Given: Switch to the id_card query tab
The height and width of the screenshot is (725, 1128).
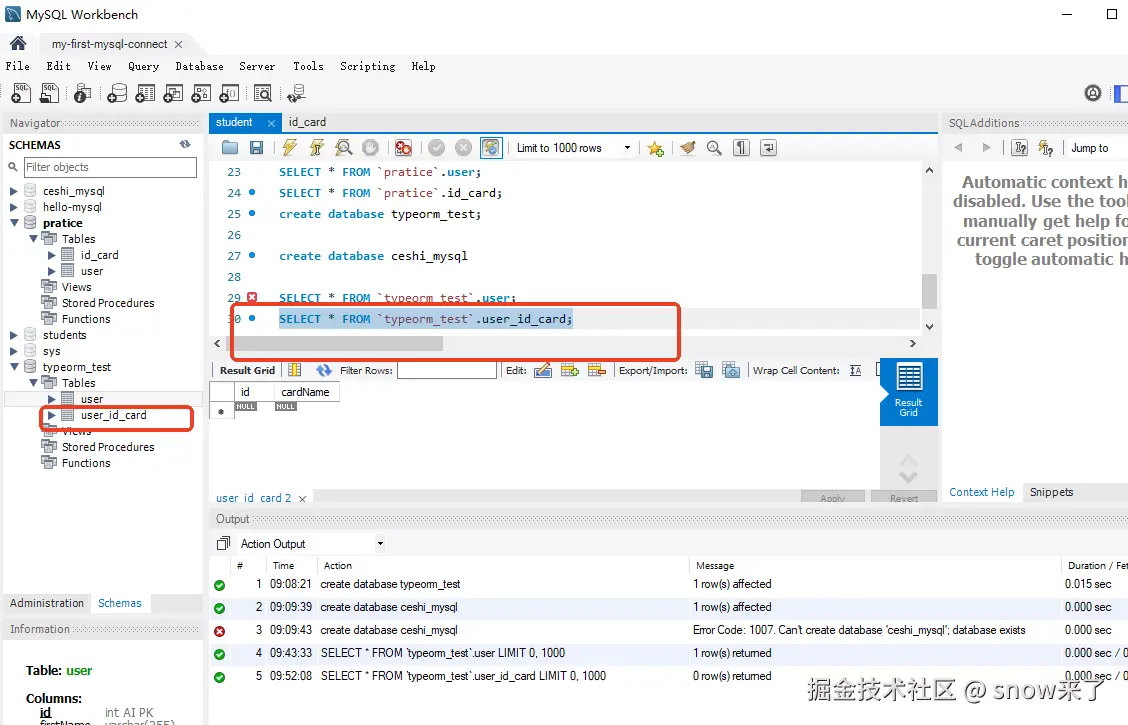Looking at the screenshot, I should coord(307,122).
